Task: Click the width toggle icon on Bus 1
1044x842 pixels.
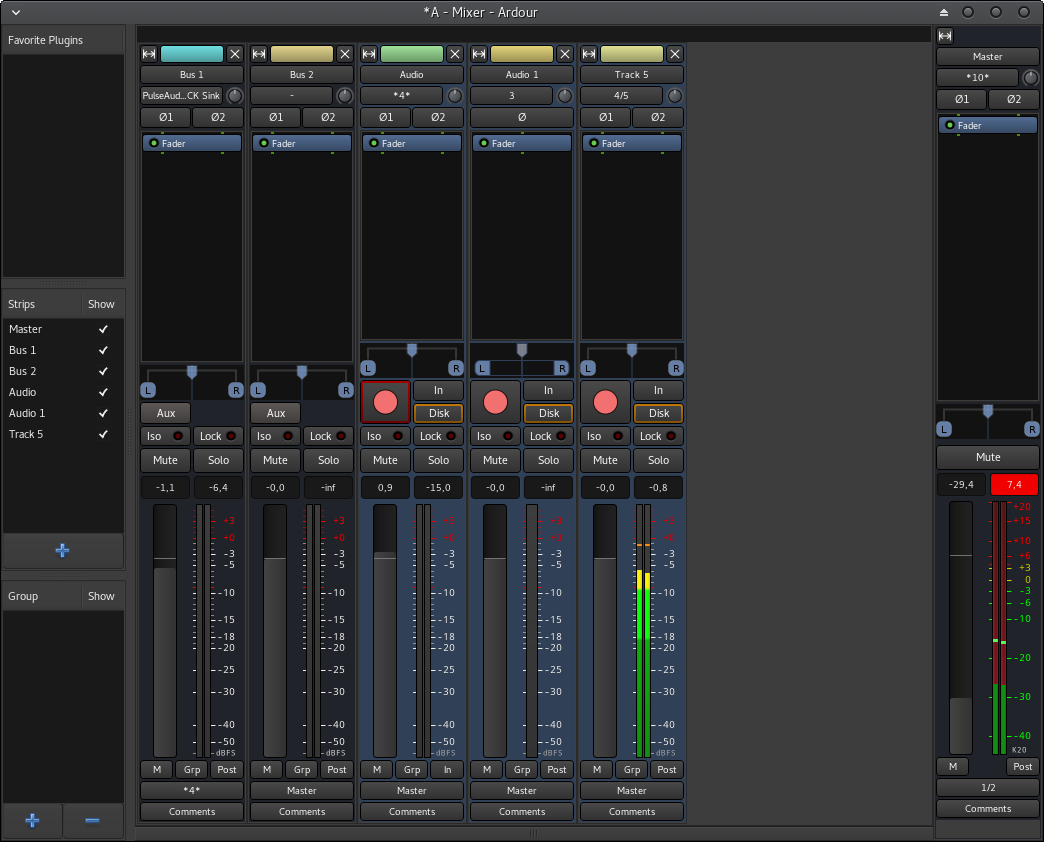Action: (149, 54)
